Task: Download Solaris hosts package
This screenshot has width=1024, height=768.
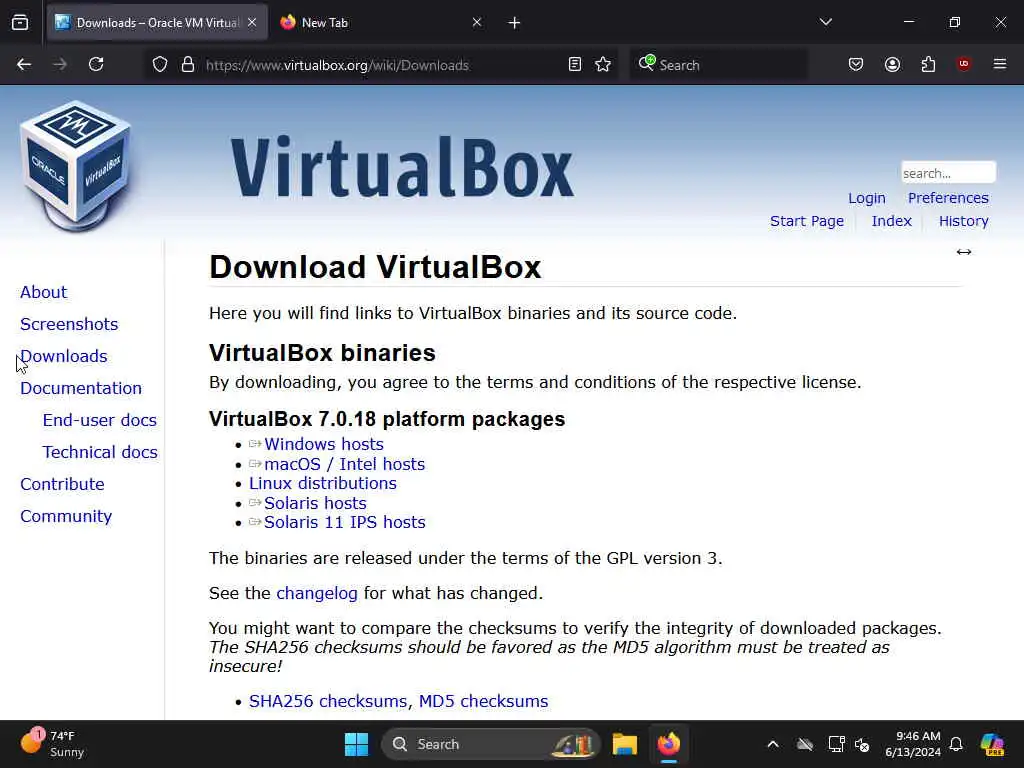Action: pos(315,503)
